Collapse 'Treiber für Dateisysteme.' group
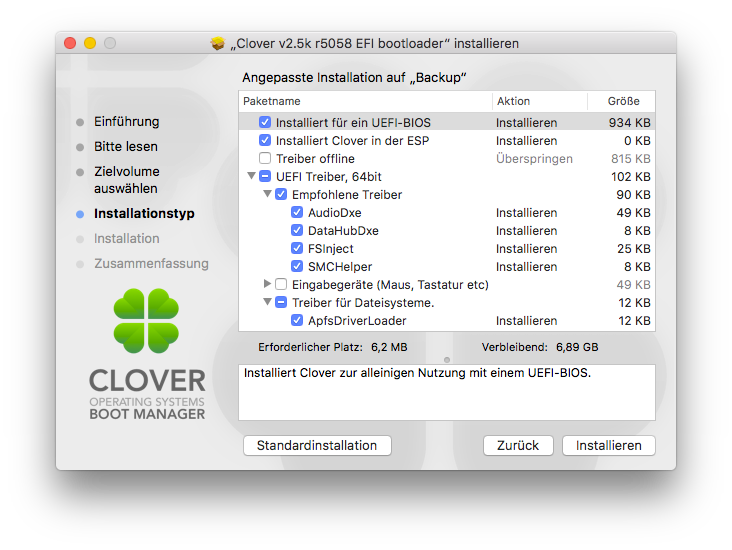 (267, 302)
